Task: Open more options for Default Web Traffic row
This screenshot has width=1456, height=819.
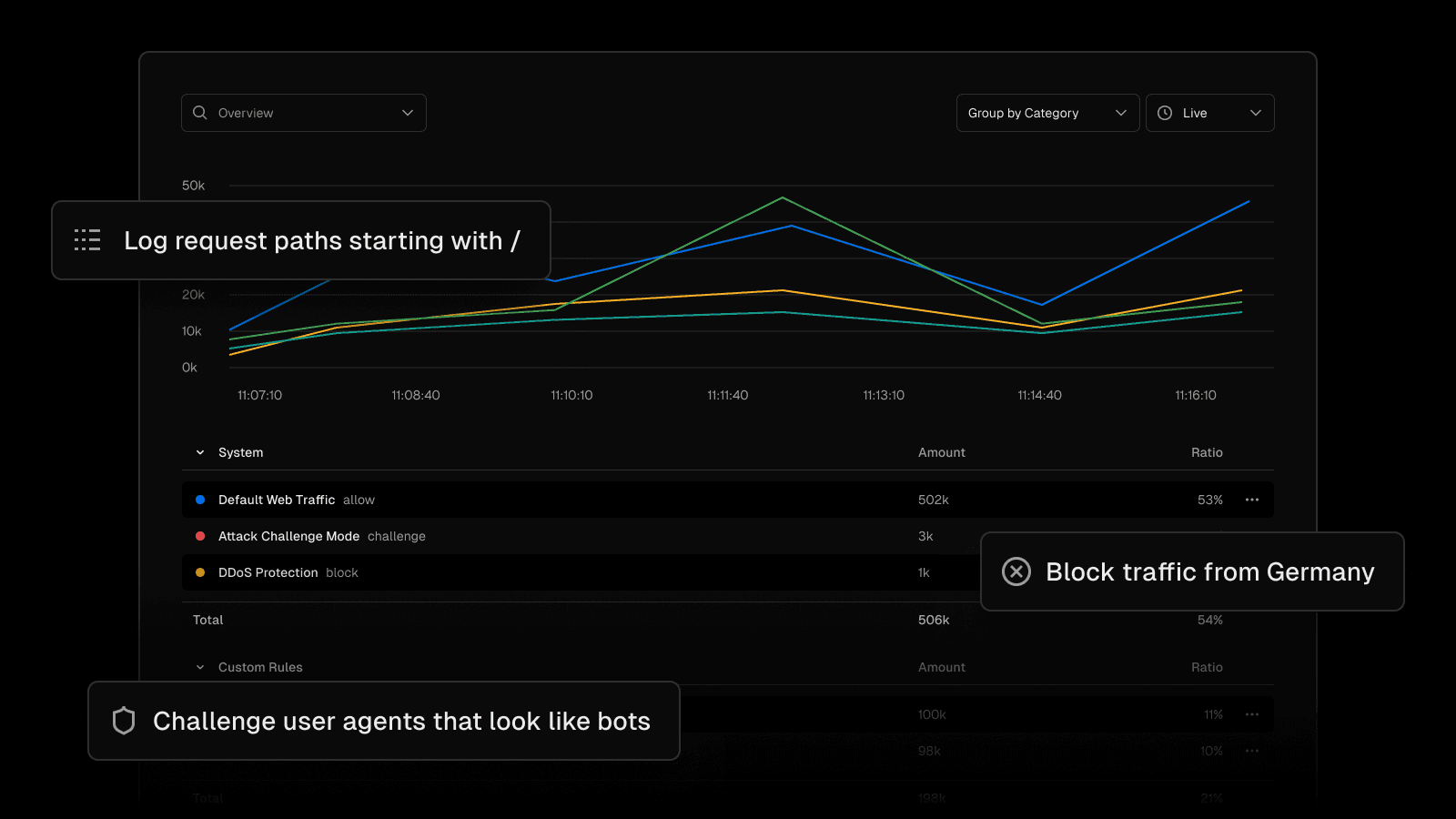Action: pyautogui.click(x=1252, y=500)
